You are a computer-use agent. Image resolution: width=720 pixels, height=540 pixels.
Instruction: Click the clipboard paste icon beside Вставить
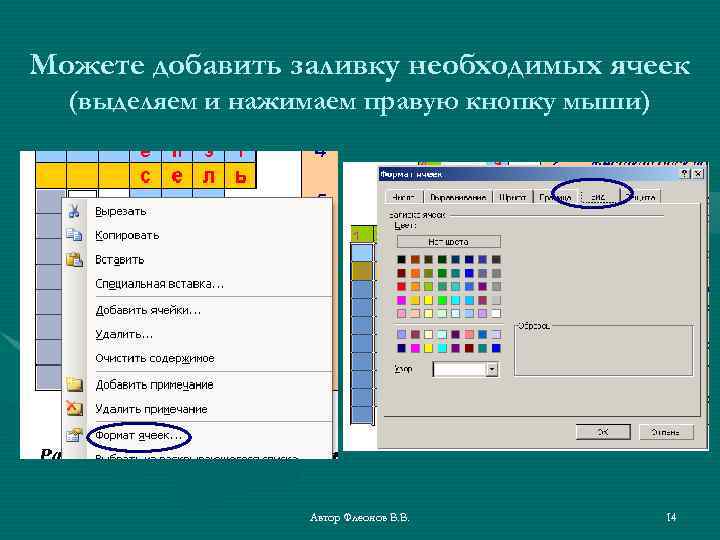[74, 259]
